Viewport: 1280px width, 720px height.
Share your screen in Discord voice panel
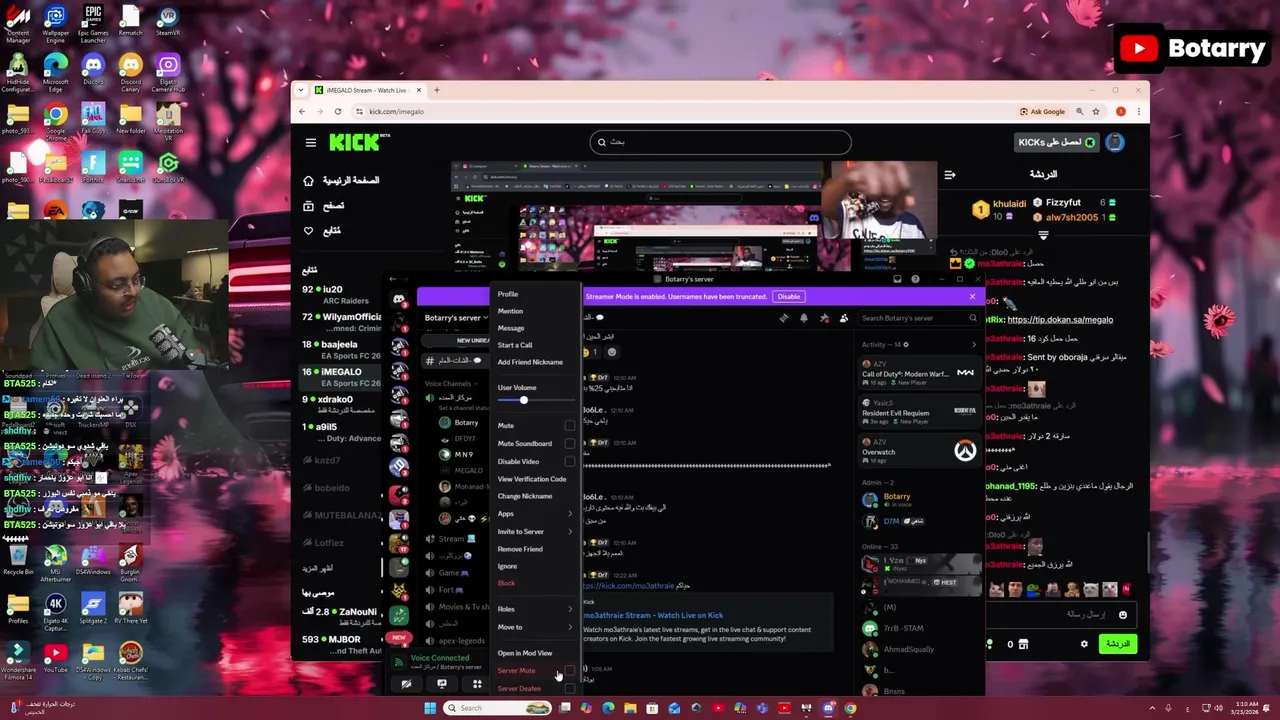point(442,684)
